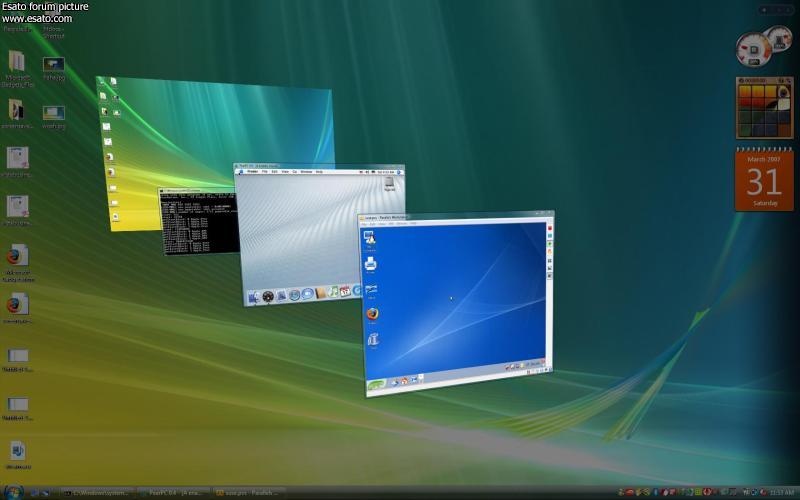Select the black command prompt window
The height and width of the screenshot is (500, 800).
pos(198,220)
